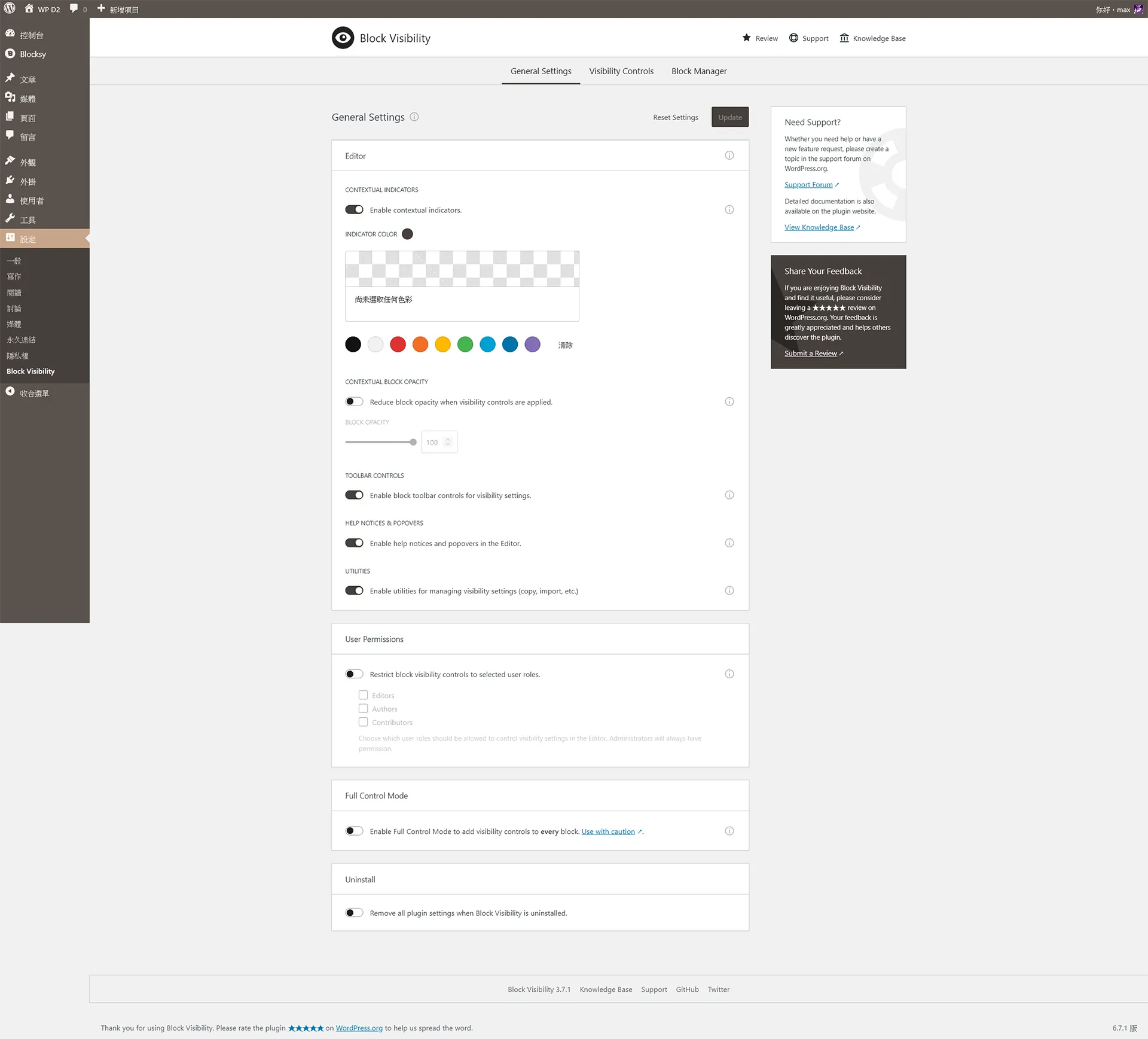The height and width of the screenshot is (1039, 1148).
Task: Check the Contributors role checkbox
Action: tap(363, 722)
